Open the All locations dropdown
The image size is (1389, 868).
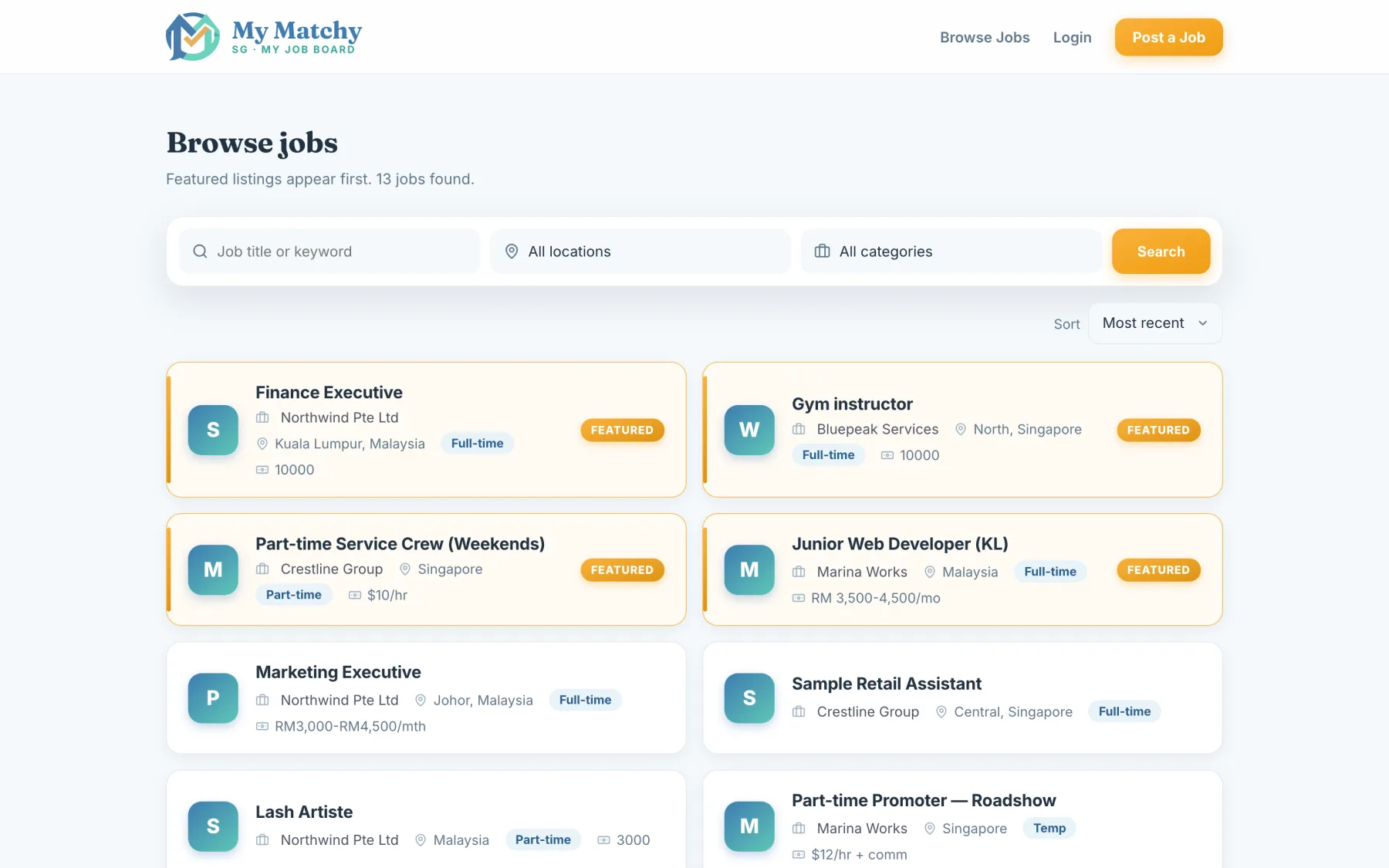[x=640, y=252]
